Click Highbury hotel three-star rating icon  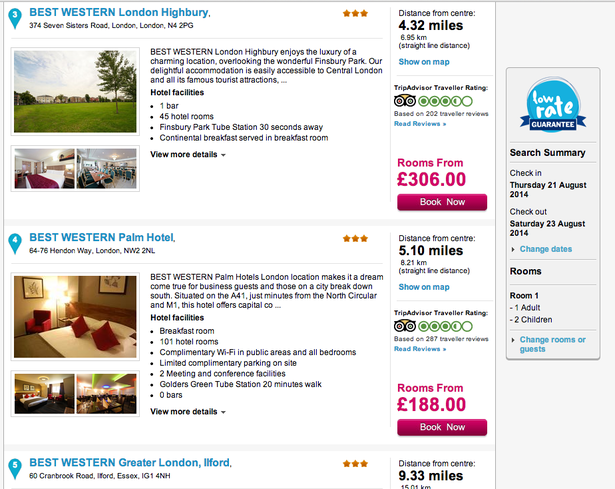(x=355, y=13)
